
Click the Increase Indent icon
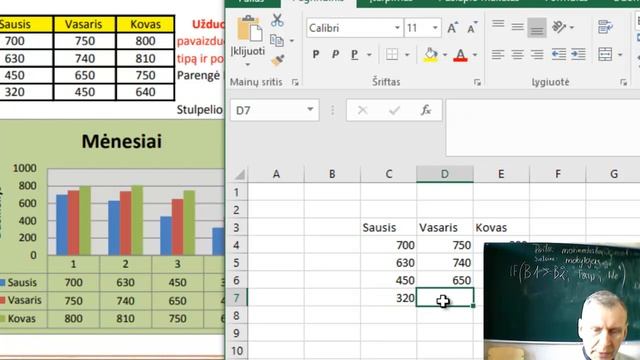point(578,54)
